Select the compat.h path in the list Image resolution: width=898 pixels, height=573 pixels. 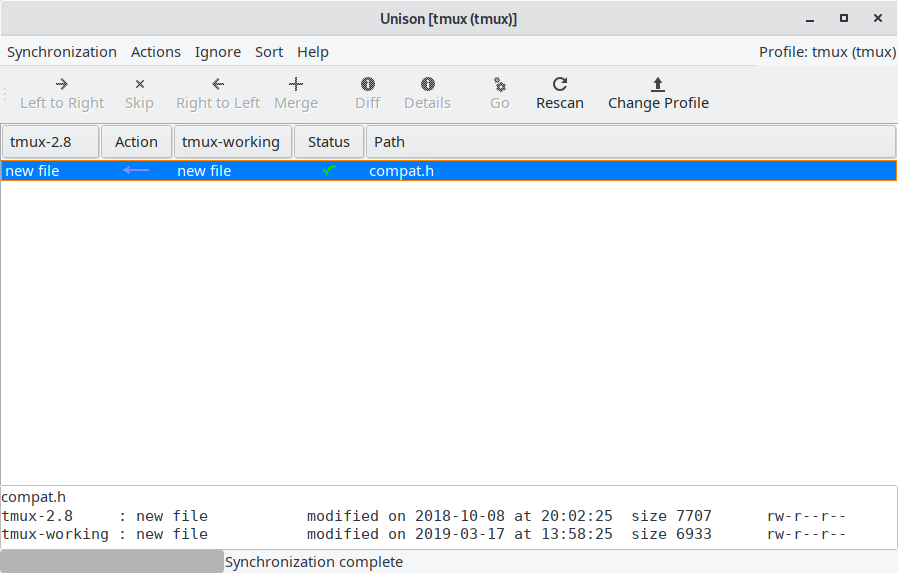tap(401, 171)
